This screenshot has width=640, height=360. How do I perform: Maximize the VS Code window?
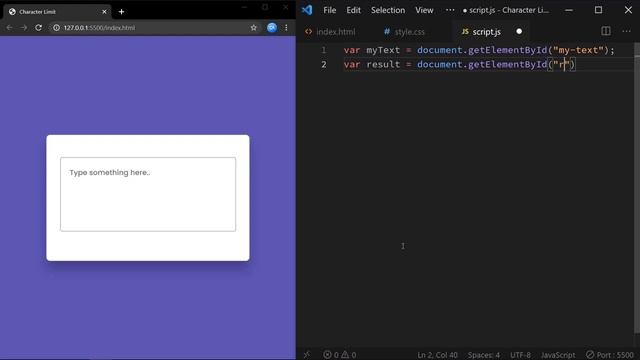tap(598, 10)
